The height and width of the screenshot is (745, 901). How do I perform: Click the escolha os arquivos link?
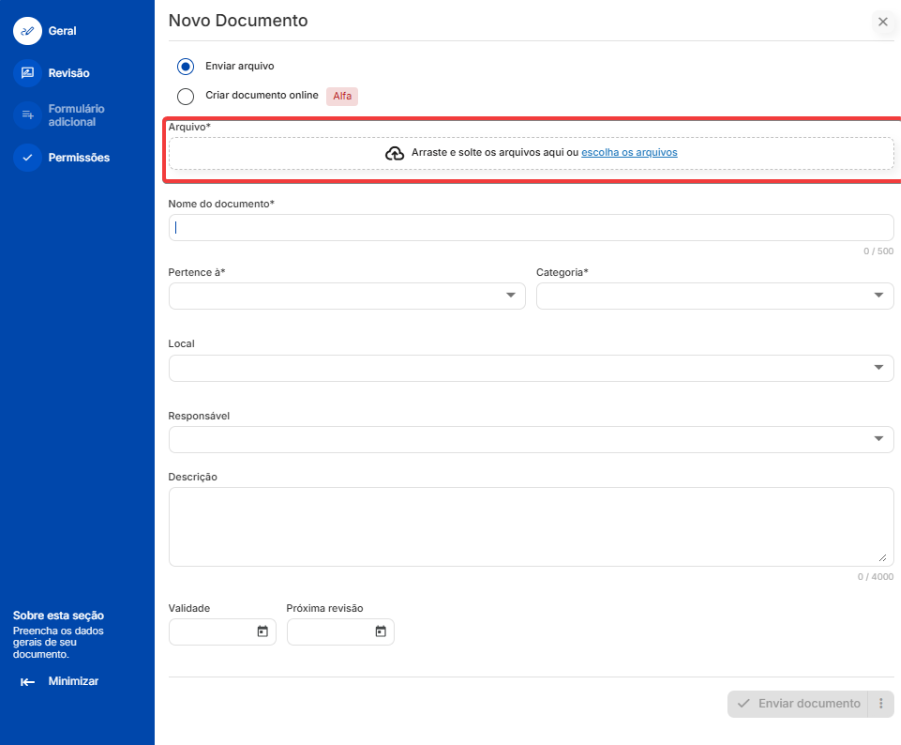coord(629,153)
